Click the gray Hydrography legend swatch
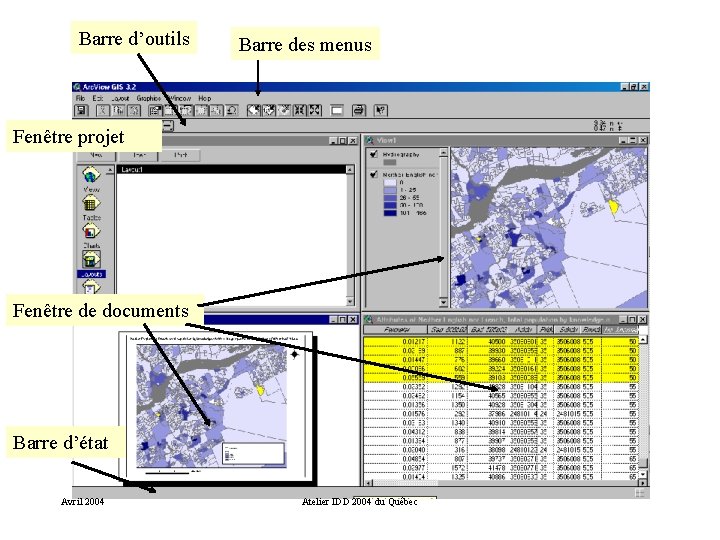Screen dimensions: 720x540 pos(389,162)
